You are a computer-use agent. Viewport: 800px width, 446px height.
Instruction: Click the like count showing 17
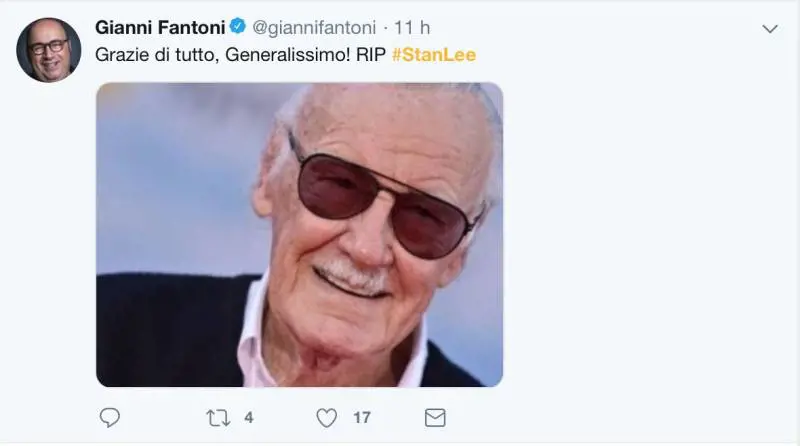361,417
